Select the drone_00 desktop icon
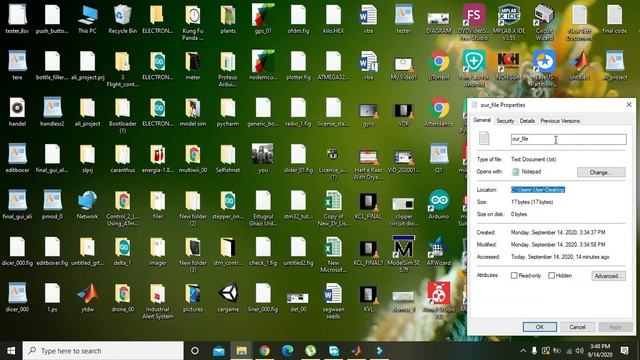 [x=122, y=298]
